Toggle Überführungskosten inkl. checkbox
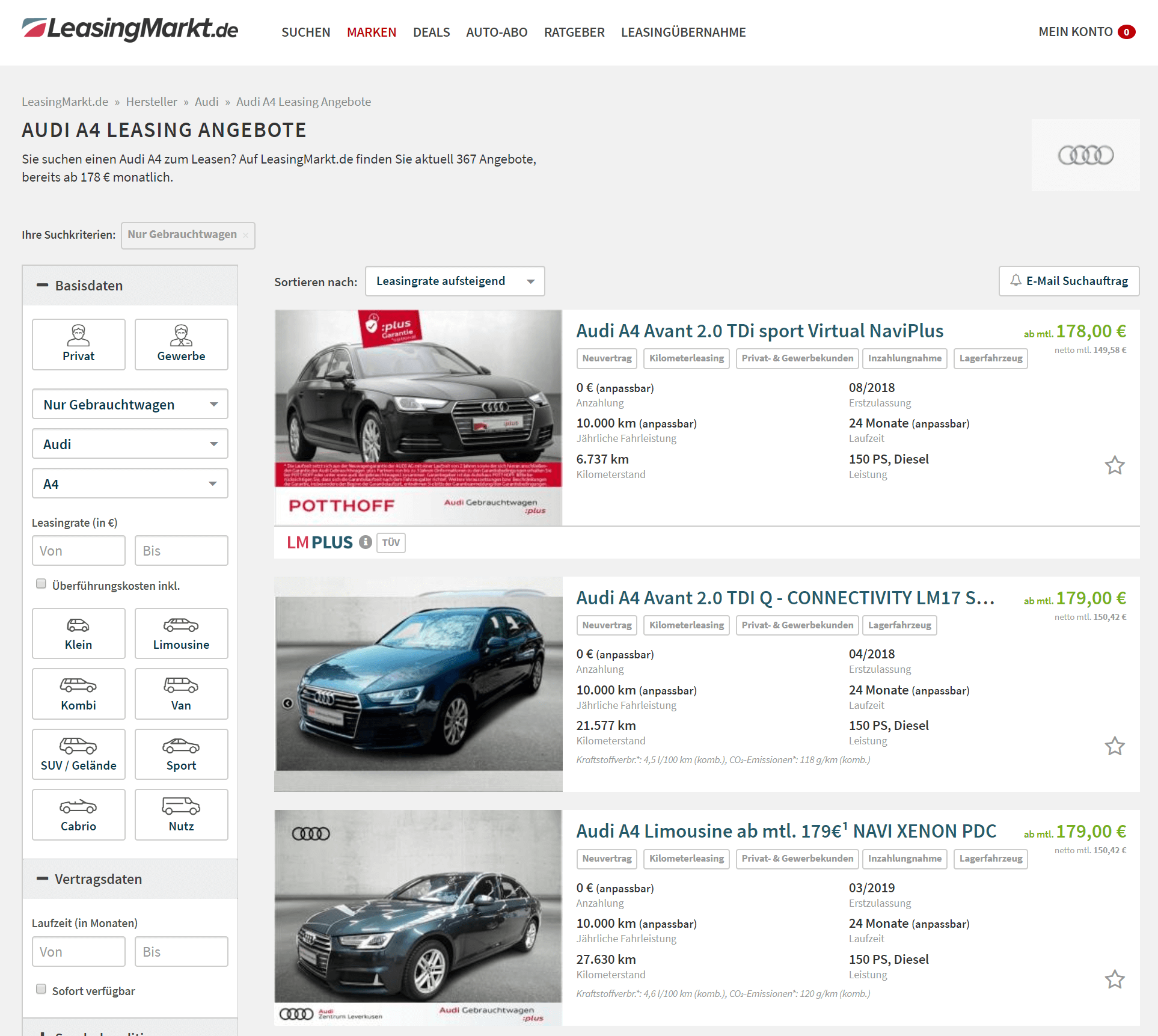Image resolution: width=1158 pixels, height=1036 pixels. [x=41, y=584]
